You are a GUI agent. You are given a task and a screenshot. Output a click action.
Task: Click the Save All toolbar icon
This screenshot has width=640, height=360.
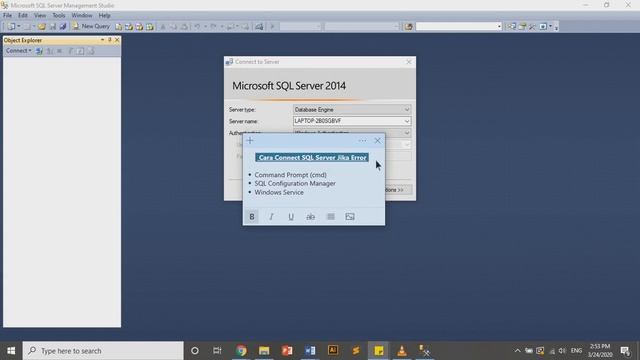[63, 27]
